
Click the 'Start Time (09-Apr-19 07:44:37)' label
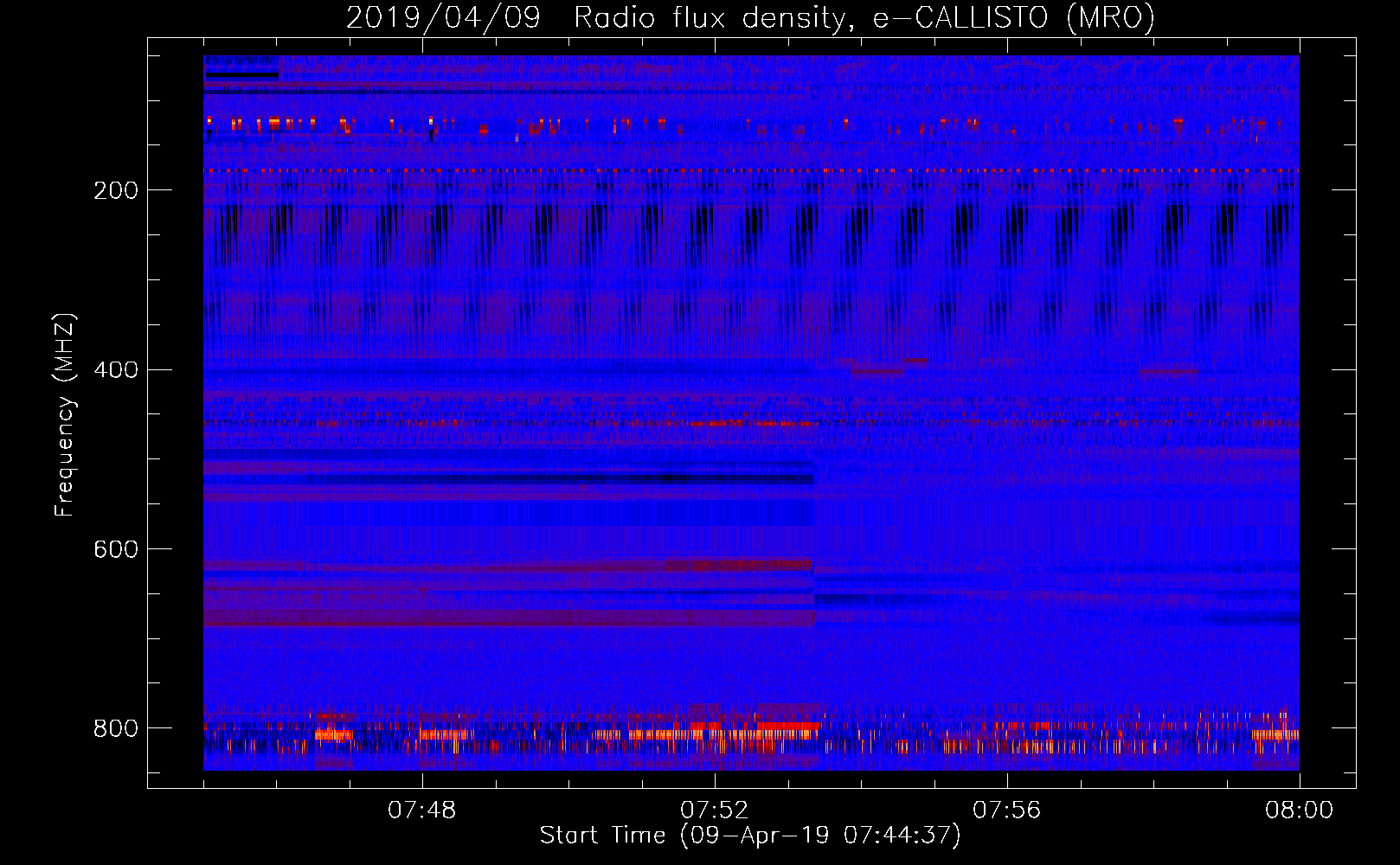(750, 836)
